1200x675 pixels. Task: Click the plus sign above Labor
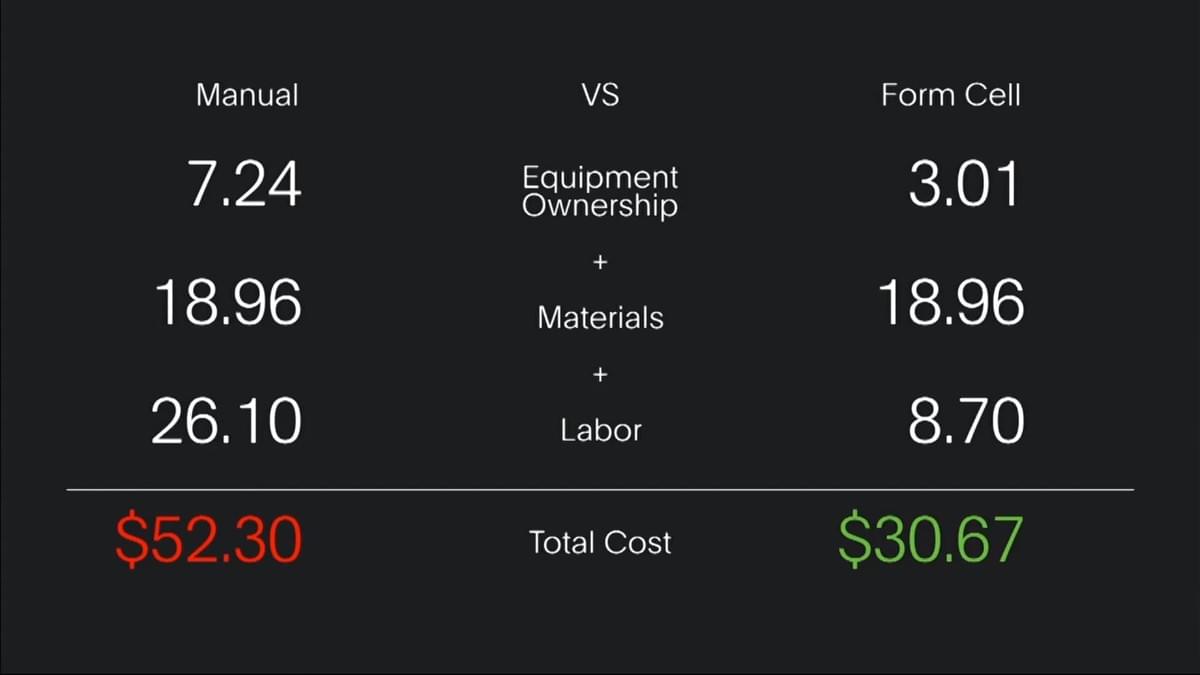[600, 375]
